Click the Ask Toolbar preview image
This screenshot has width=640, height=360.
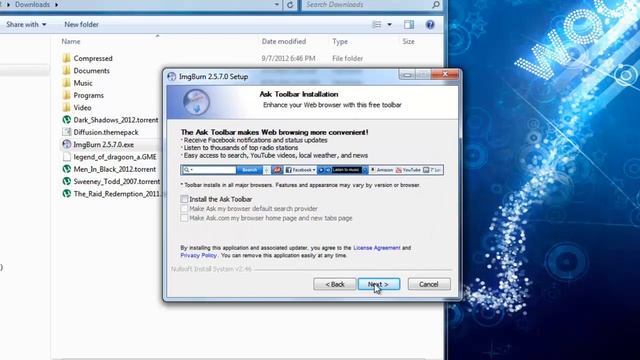pos(312,170)
